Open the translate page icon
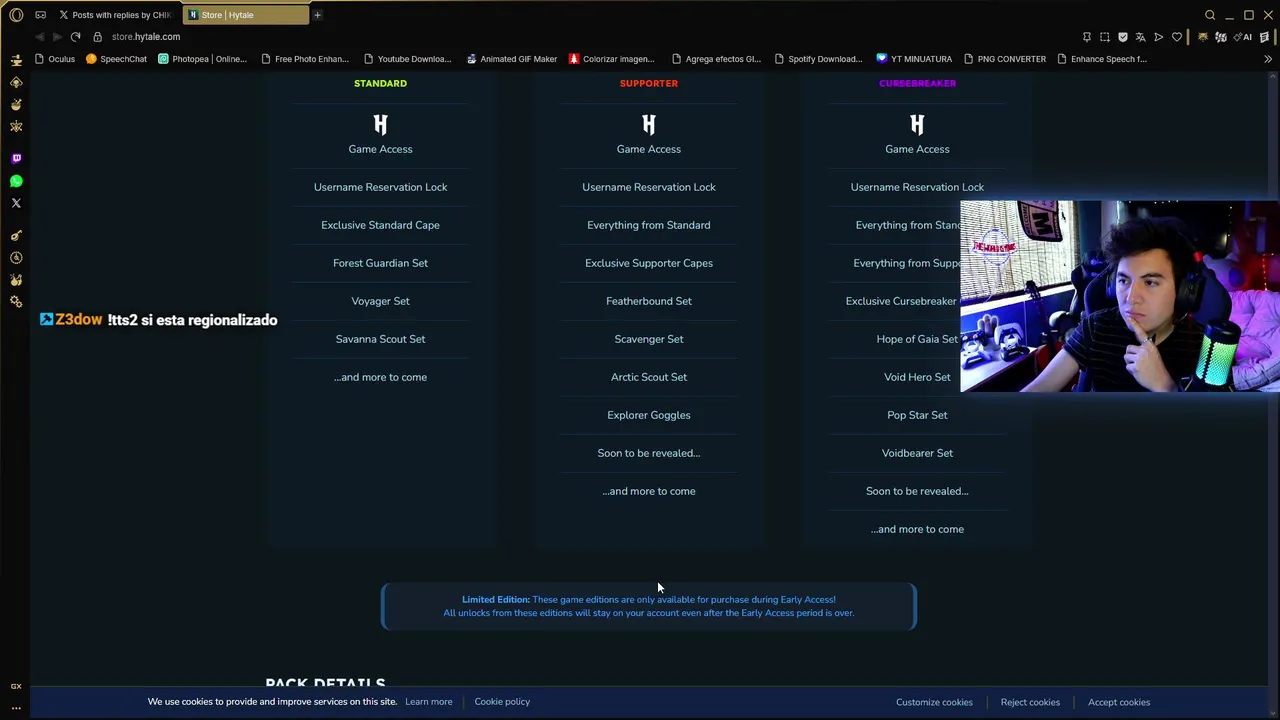Viewport: 1280px width, 720px height. (1141, 37)
